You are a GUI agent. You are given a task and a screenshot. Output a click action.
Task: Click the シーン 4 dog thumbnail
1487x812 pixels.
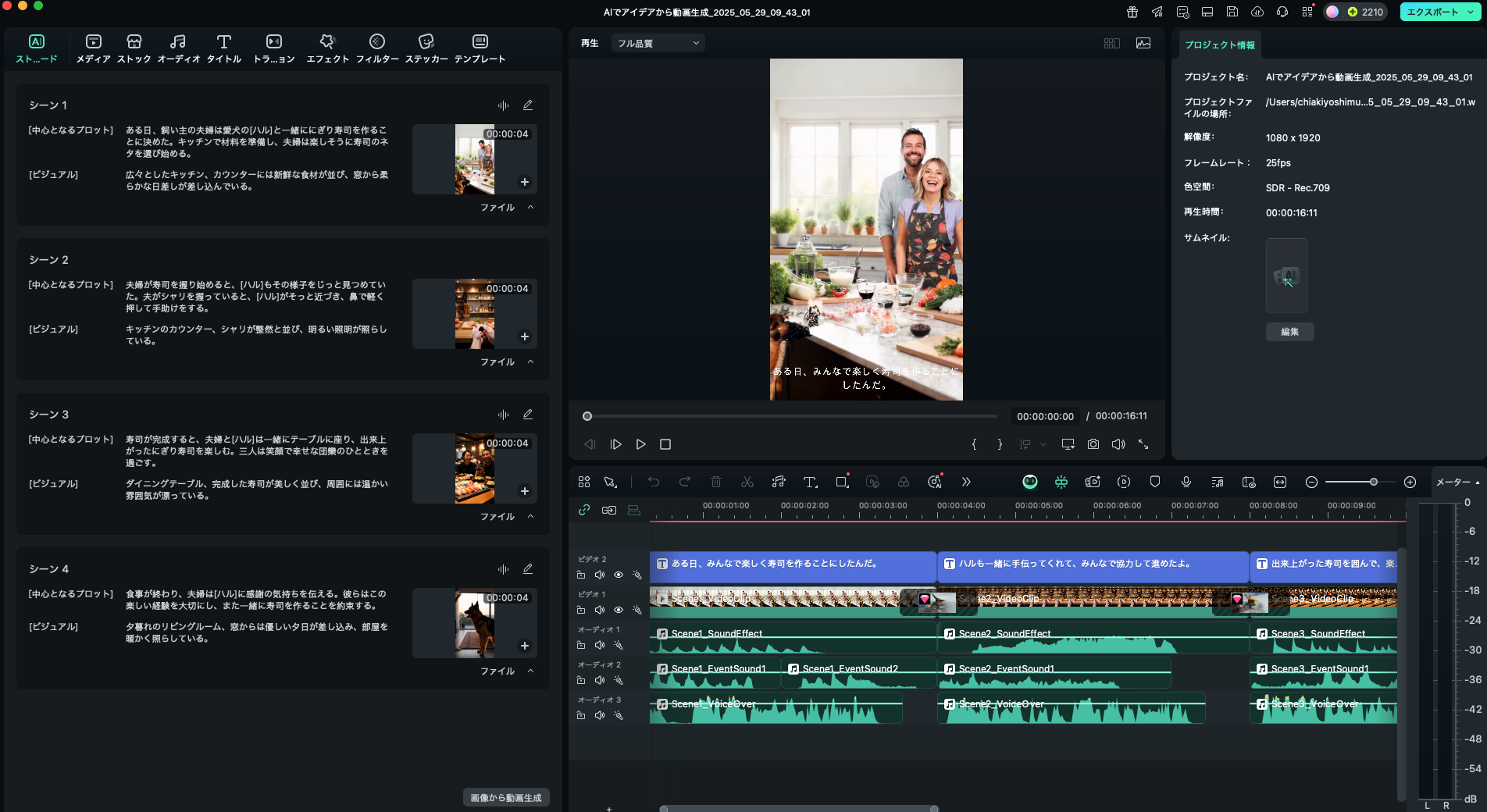coord(475,624)
